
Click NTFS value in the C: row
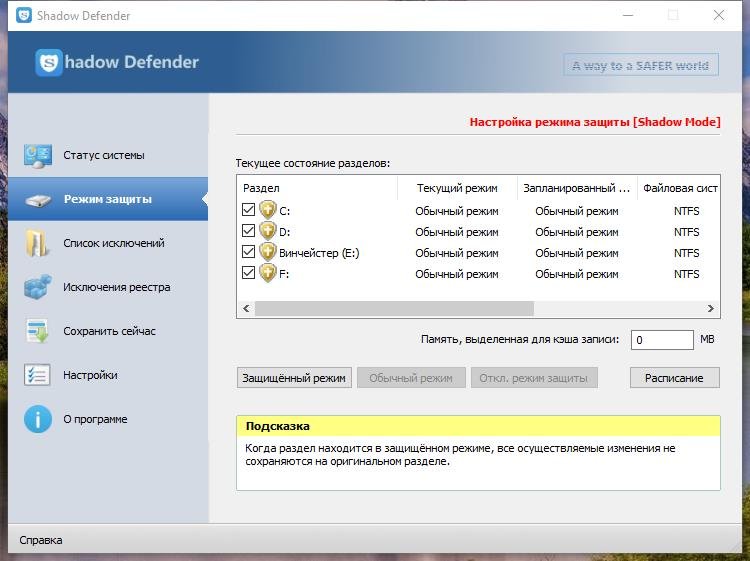(x=687, y=211)
